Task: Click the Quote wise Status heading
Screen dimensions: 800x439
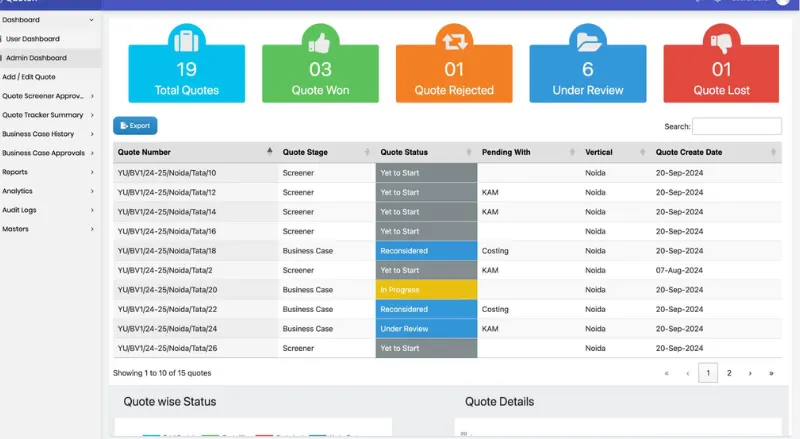Action: [170, 402]
